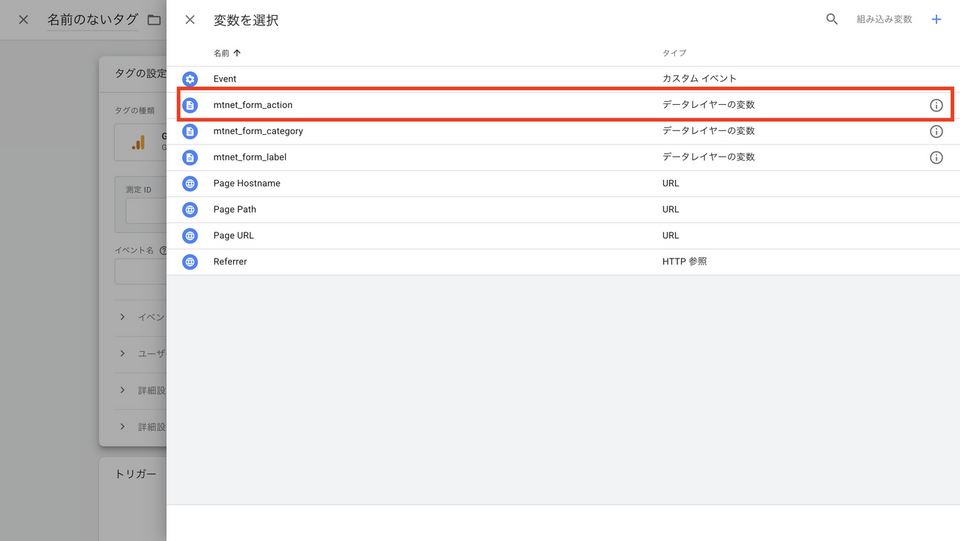The image size is (960, 541).
Task: Close the variable selection panel
Action: click(190, 20)
